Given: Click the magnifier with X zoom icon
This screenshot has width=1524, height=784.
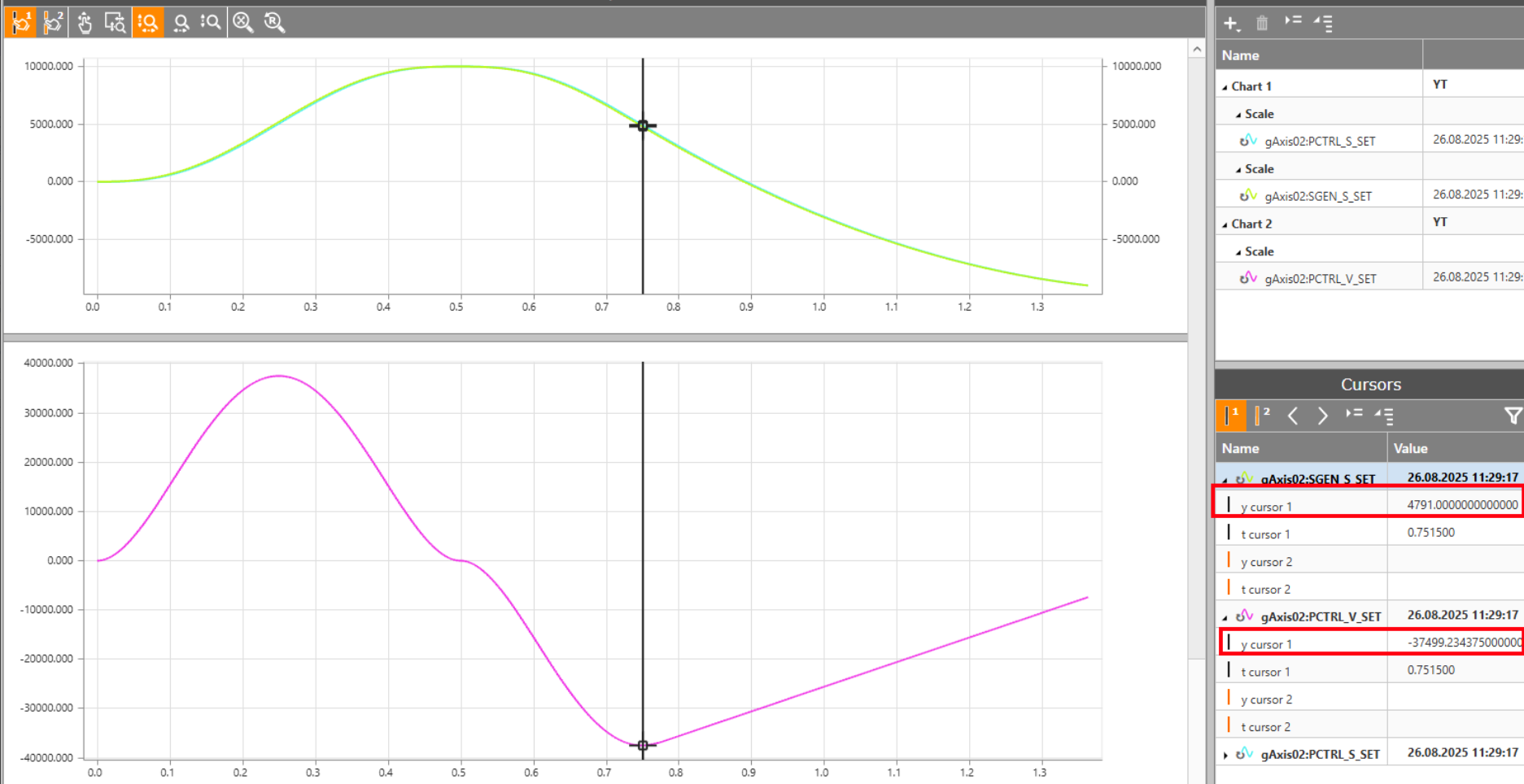Looking at the screenshot, I should [243, 22].
